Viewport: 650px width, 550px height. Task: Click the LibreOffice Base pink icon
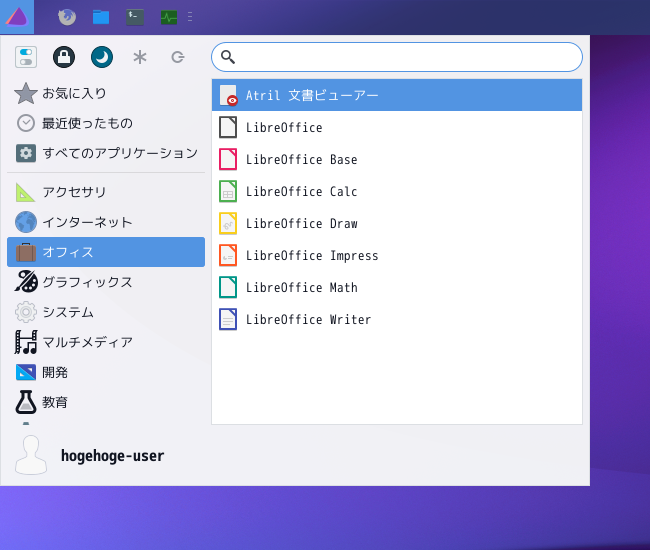(228, 159)
